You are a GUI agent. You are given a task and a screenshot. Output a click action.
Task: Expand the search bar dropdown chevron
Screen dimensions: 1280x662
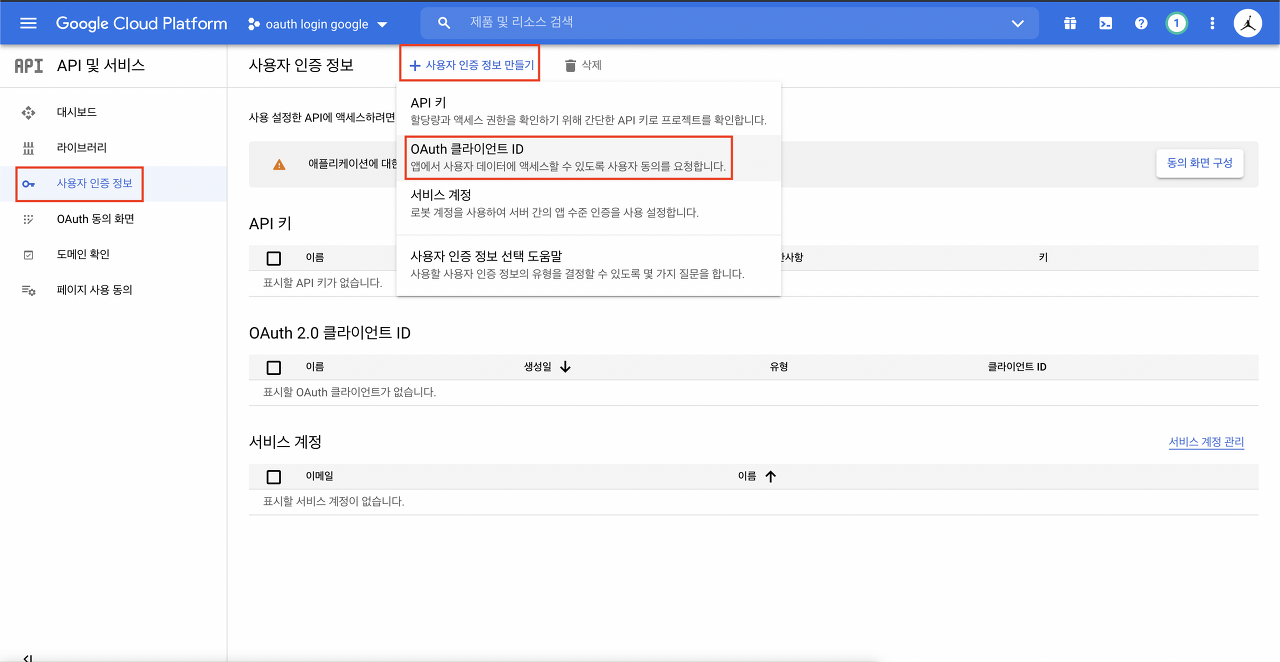(x=1018, y=24)
